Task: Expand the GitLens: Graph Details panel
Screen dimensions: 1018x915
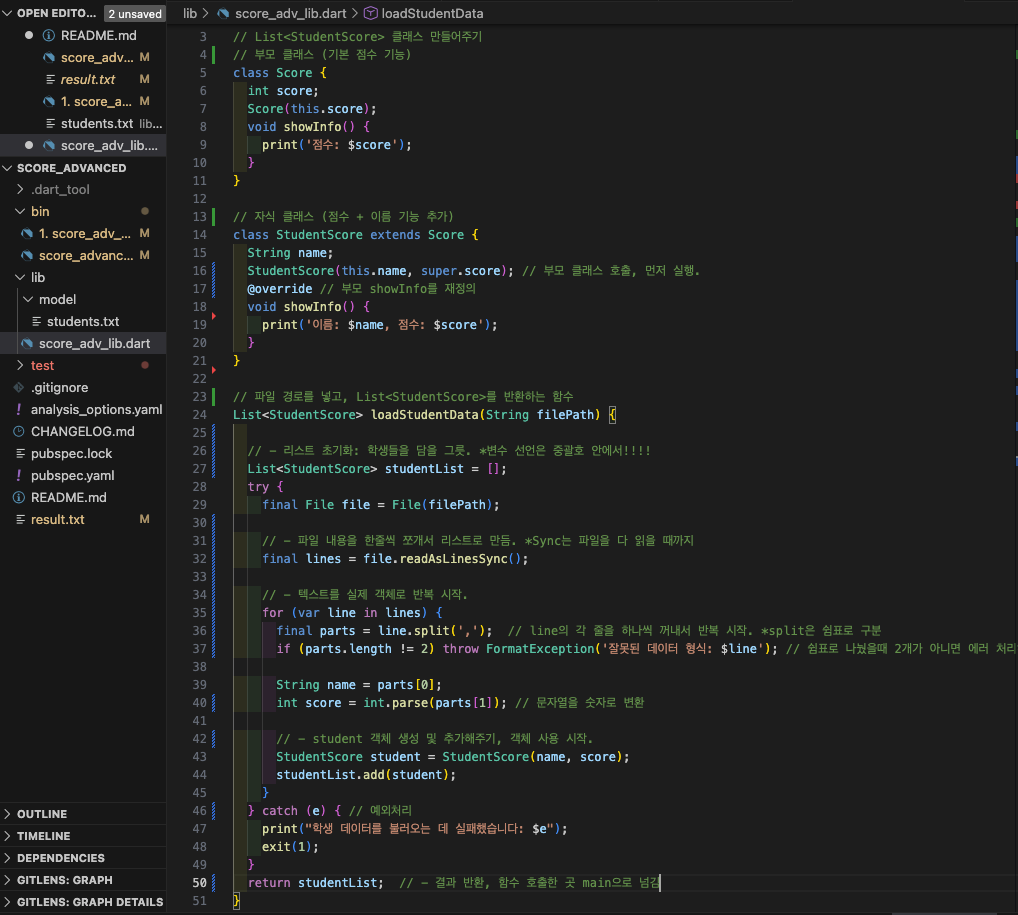Action: (8, 902)
